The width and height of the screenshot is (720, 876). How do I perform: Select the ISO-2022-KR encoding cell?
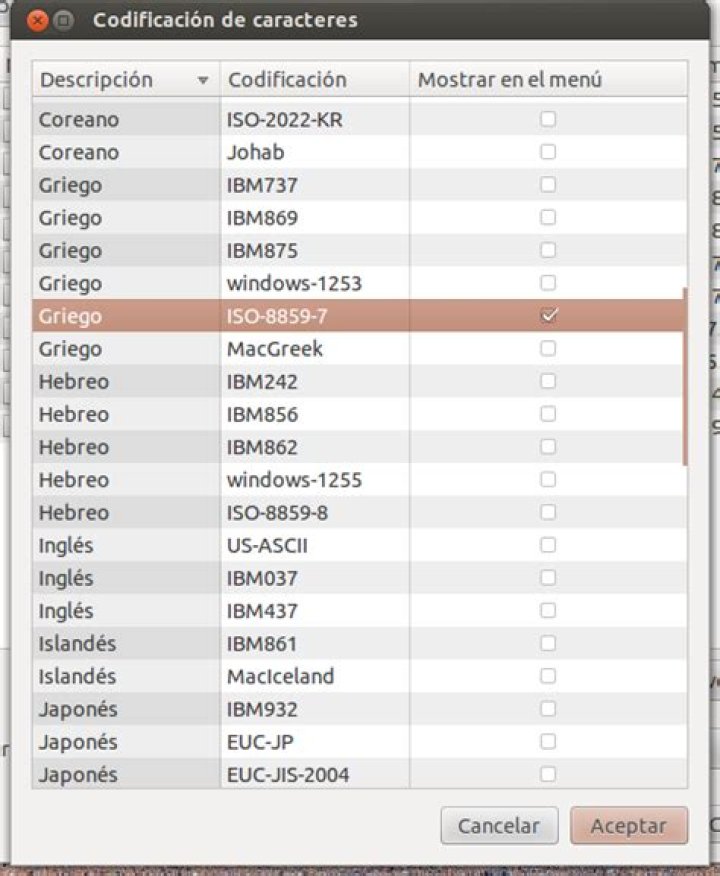coord(315,119)
